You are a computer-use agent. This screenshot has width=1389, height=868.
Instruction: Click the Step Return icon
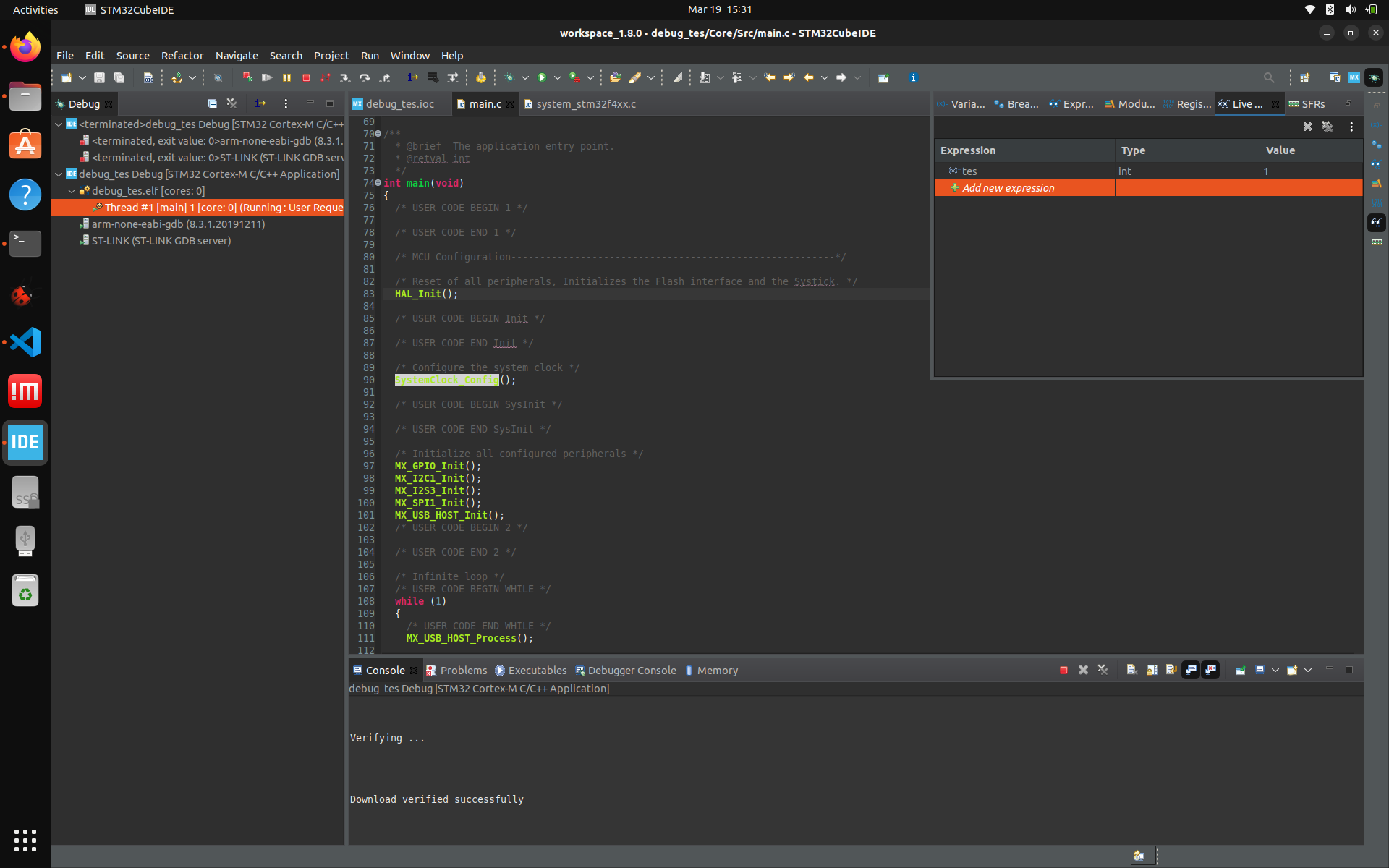(385, 77)
